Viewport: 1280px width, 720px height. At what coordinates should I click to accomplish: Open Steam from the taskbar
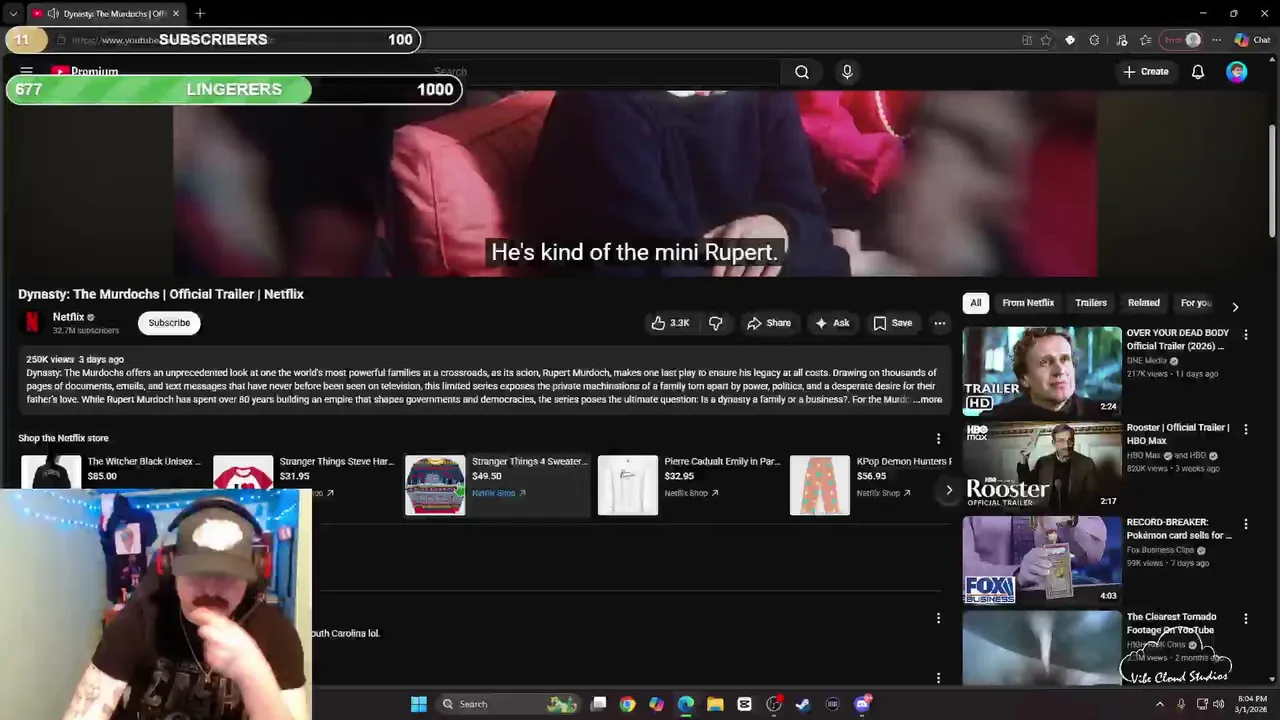point(802,704)
